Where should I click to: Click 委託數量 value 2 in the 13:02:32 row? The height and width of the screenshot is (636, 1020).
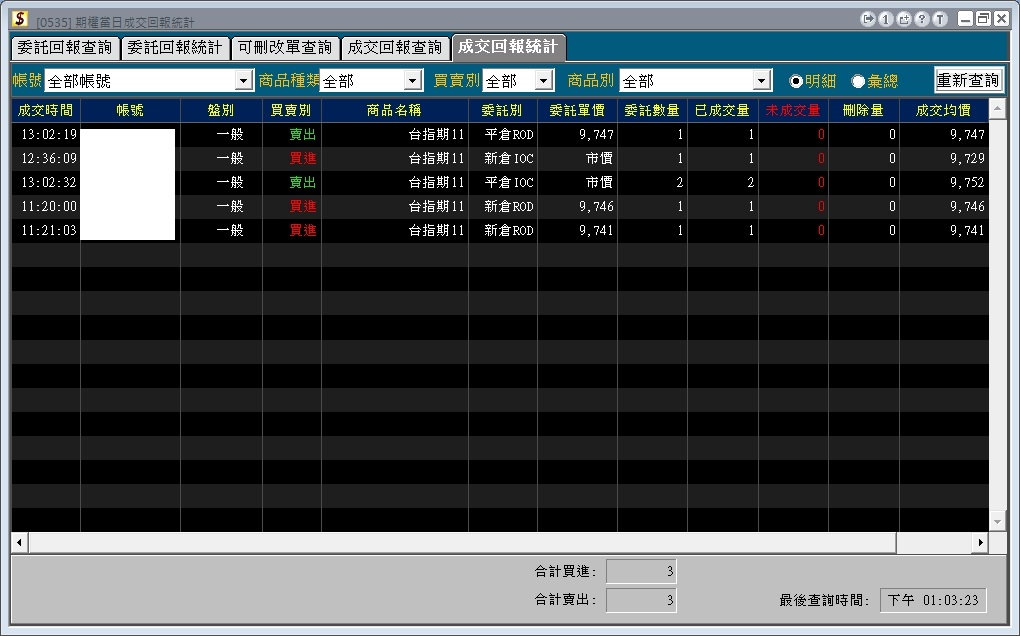point(680,183)
